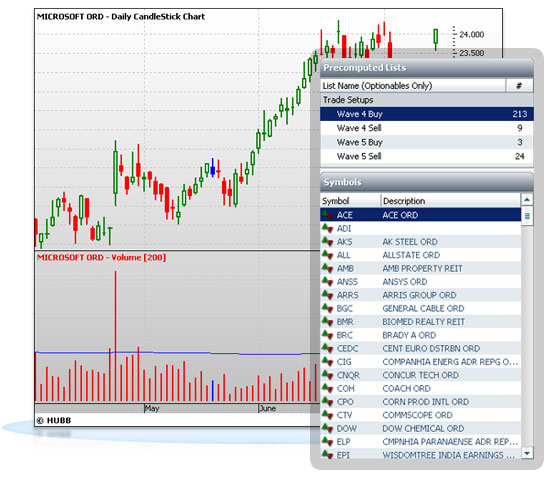Click the Trade Setups group row
This screenshot has height=485, width=550.
(427, 100)
